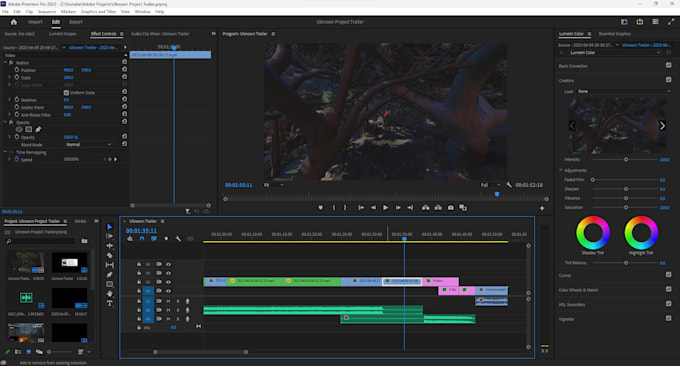Toggle Linked Selection in timeline
This screenshot has width=680, height=366.
(x=154, y=239)
